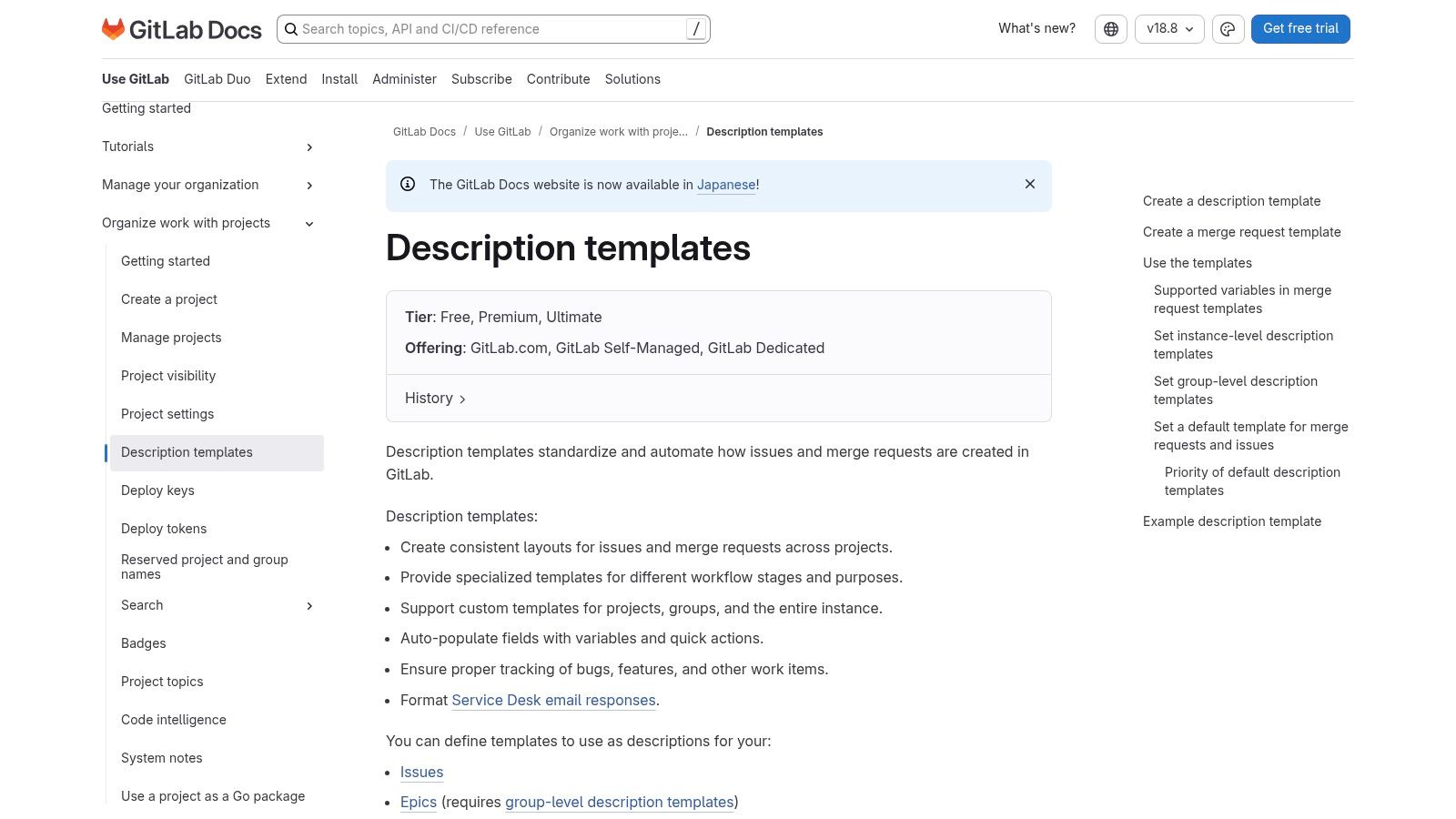This screenshot has width=1456, height=819.
Task: Dismiss the Japanese availability banner
Action: pyautogui.click(x=1029, y=184)
